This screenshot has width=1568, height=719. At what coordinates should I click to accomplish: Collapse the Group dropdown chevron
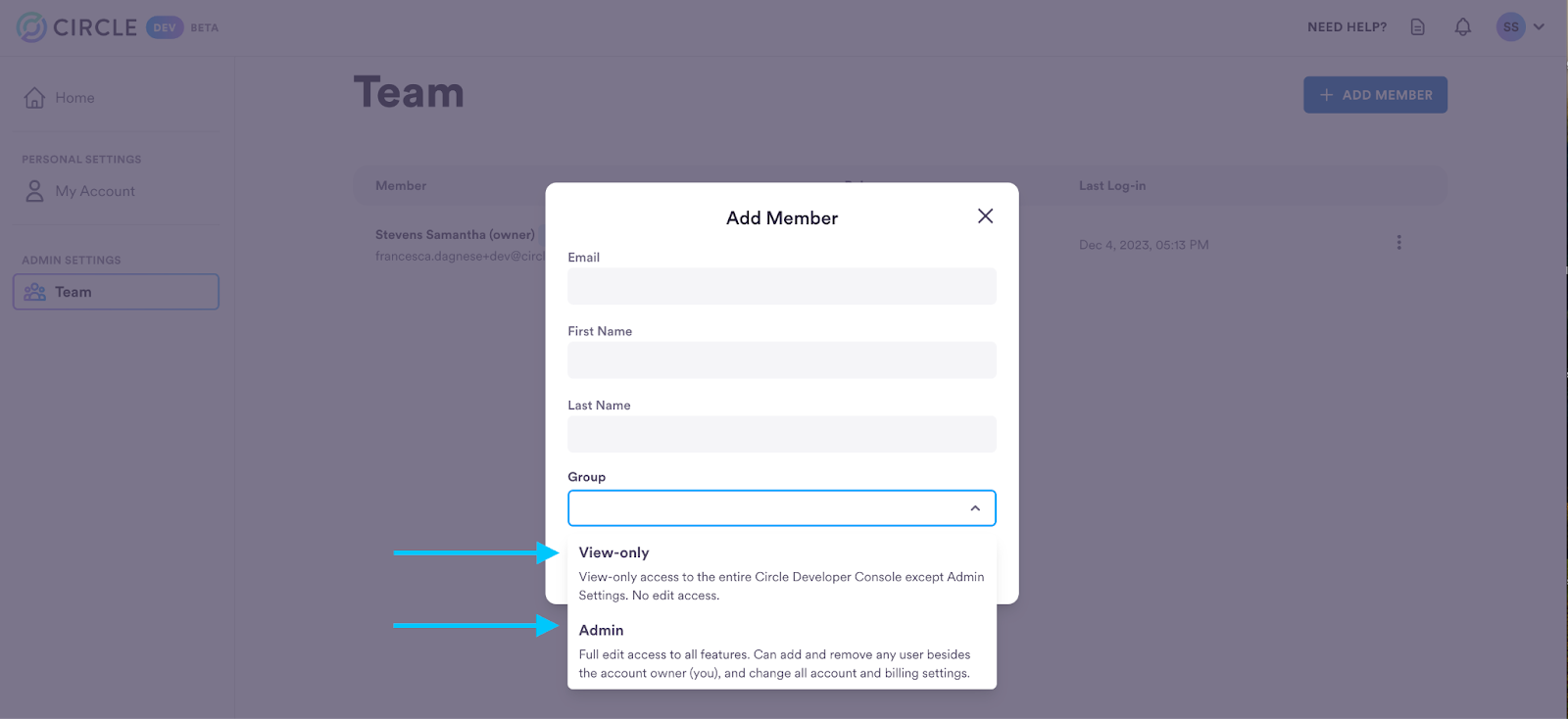coord(975,508)
